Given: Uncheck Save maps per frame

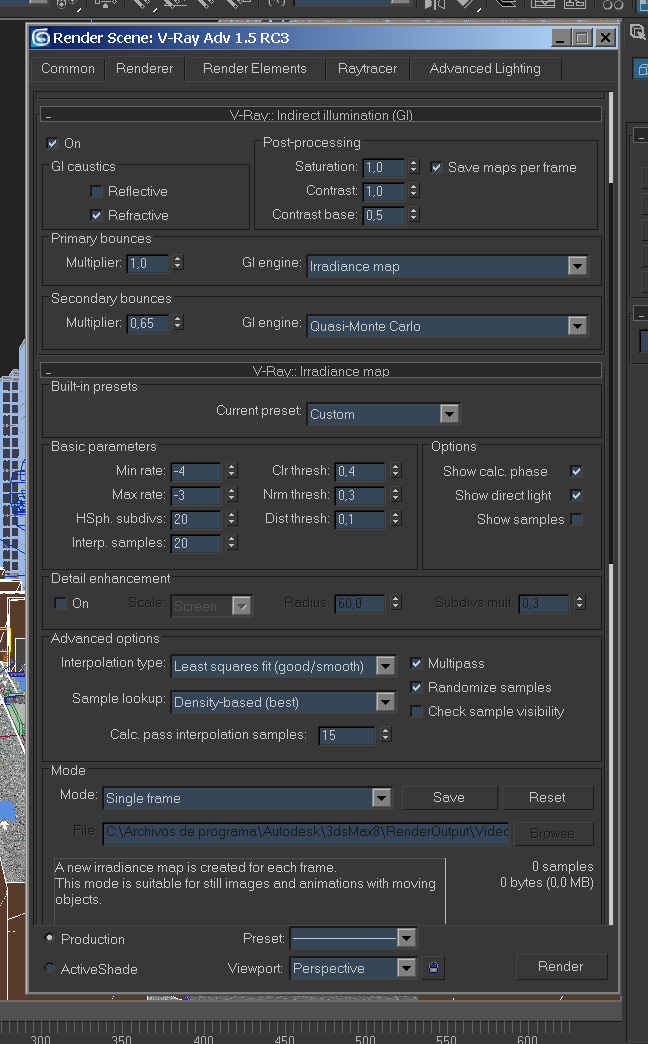Looking at the screenshot, I should pos(436,167).
